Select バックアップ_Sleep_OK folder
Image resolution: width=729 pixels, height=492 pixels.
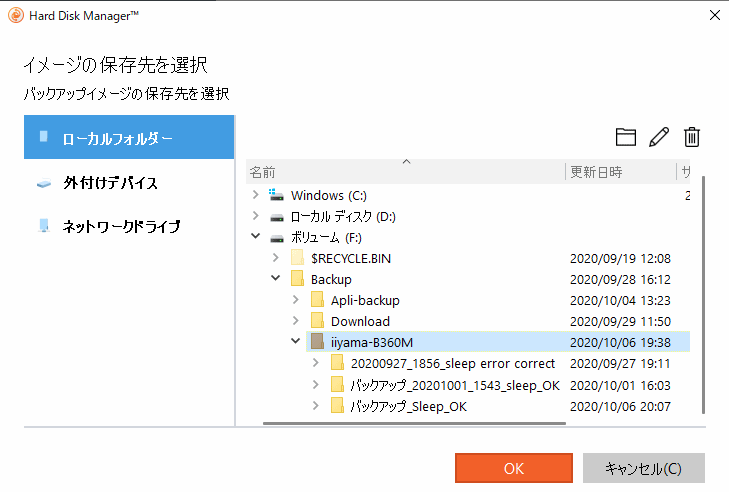coord(408,406)
